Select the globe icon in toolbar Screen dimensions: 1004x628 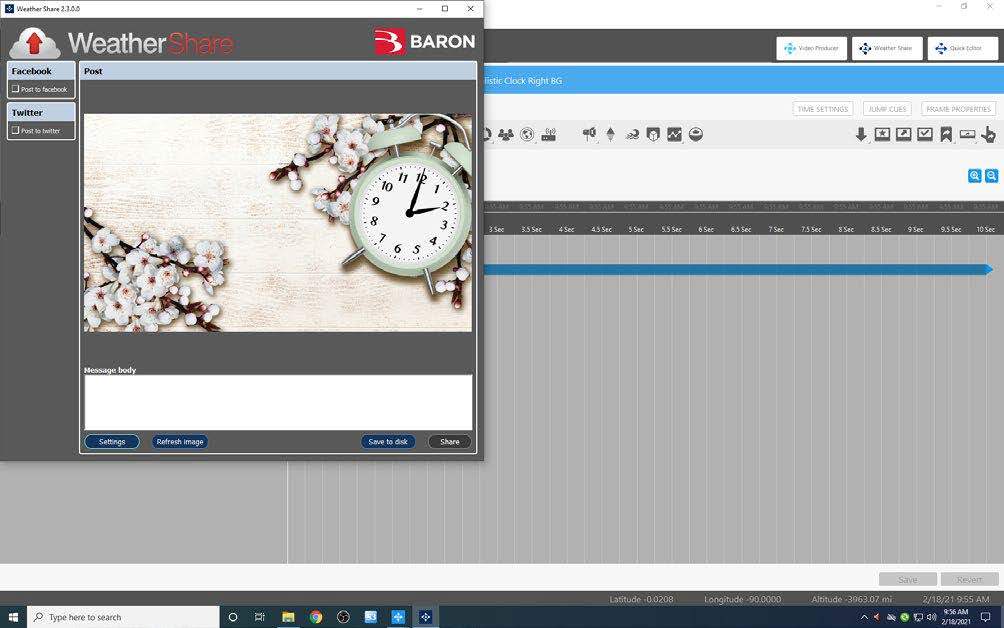click(527, 135)
